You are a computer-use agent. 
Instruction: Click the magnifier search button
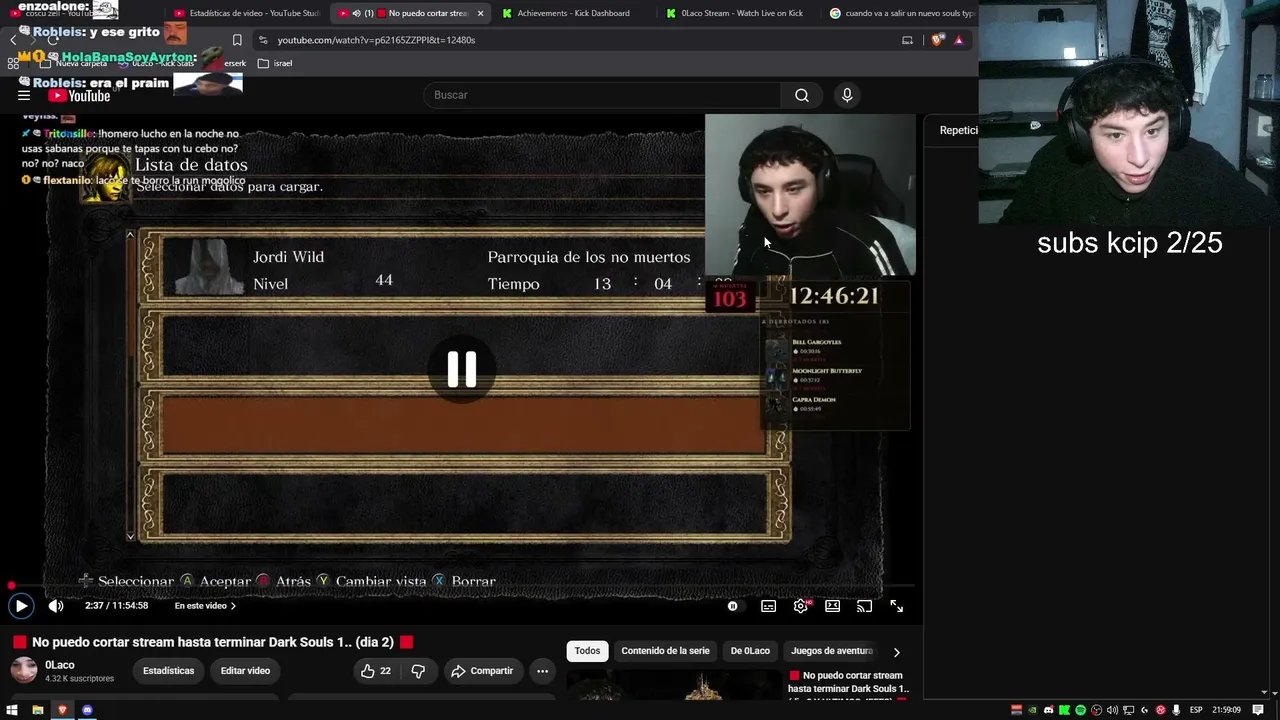point(802,95)
